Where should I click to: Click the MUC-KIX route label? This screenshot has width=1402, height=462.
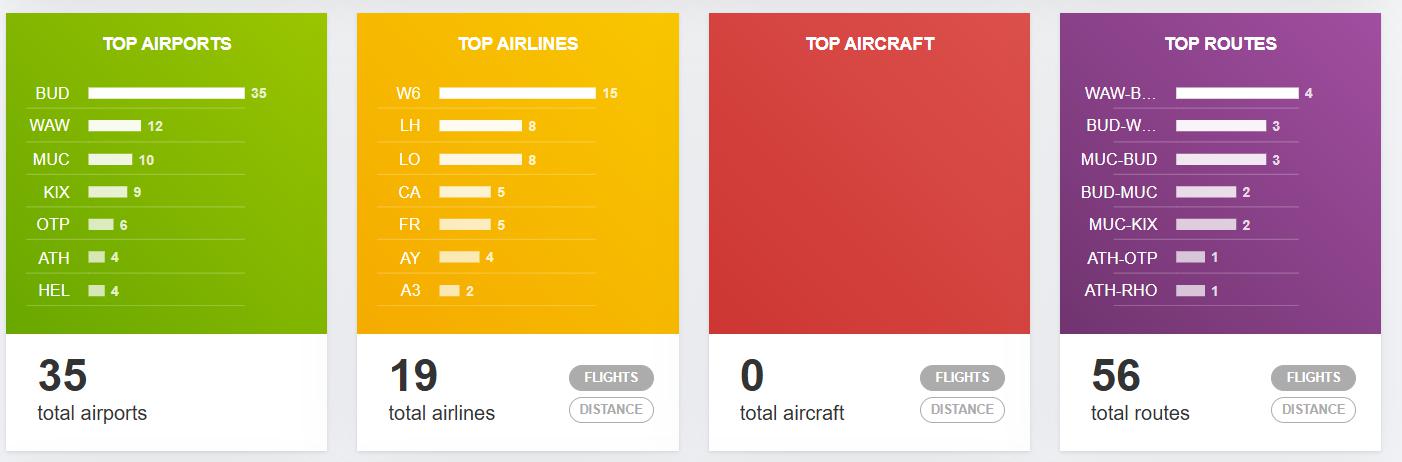(x=1123, y=225)
